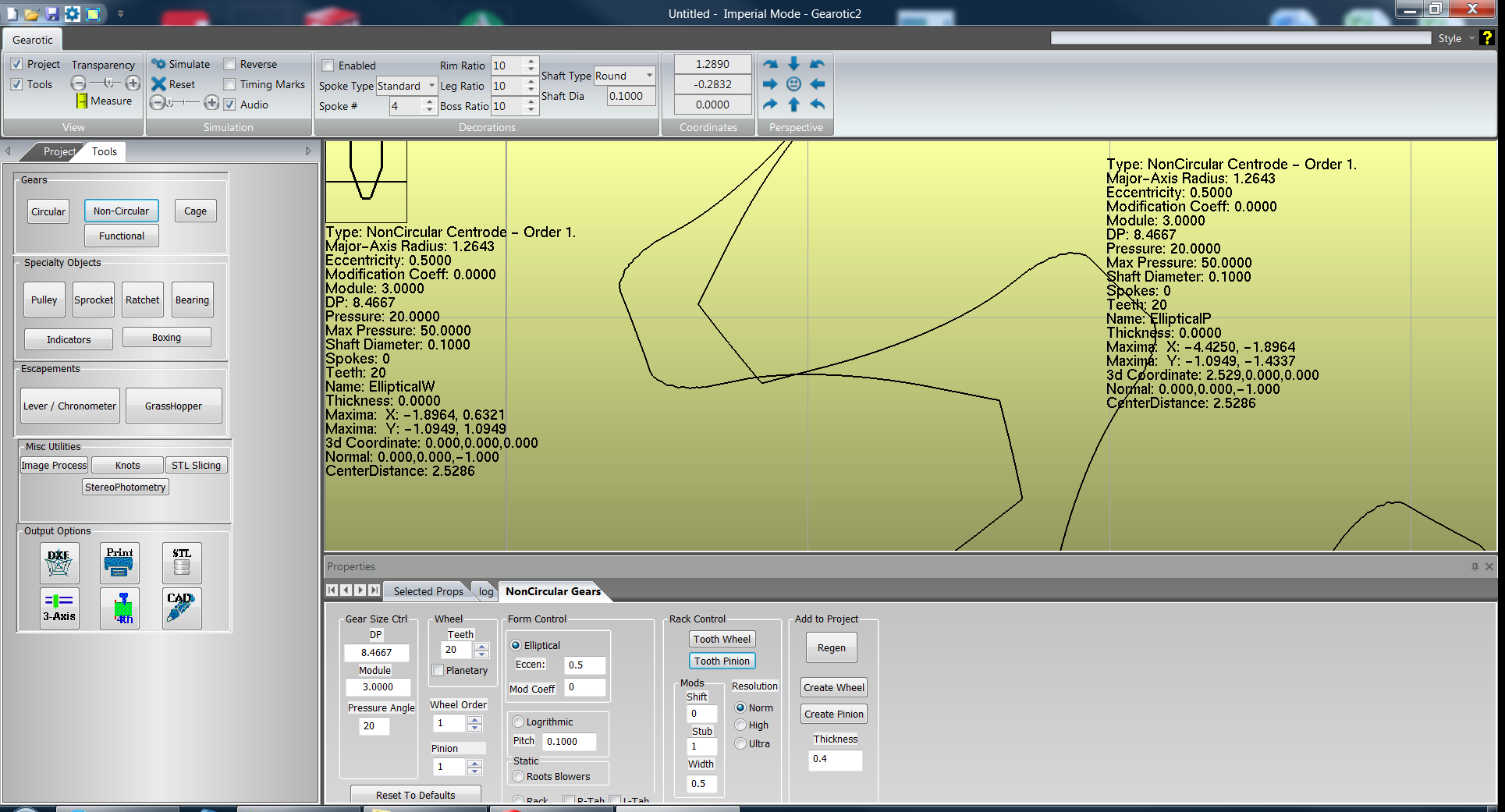Select the High resolution radio button
The height and width of the screenshot is (812, 1505).
tap(740, 725)
